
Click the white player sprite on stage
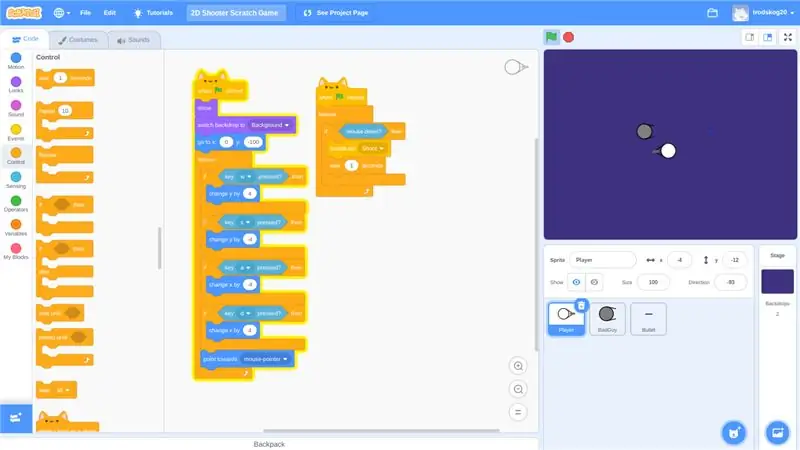click(x=667, y=151)
